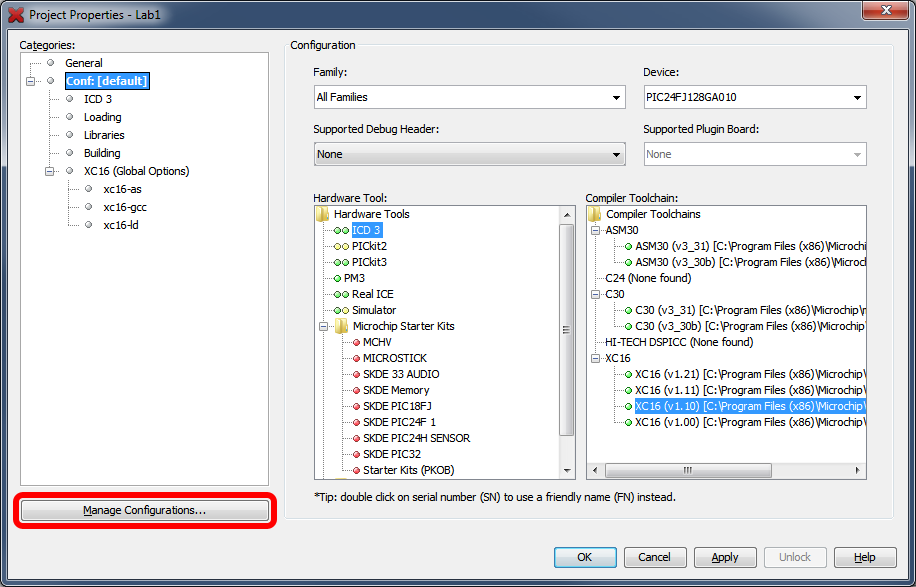
Task: Select xc16-gcc in Categories tree
Action: click(x=124, y=207)
